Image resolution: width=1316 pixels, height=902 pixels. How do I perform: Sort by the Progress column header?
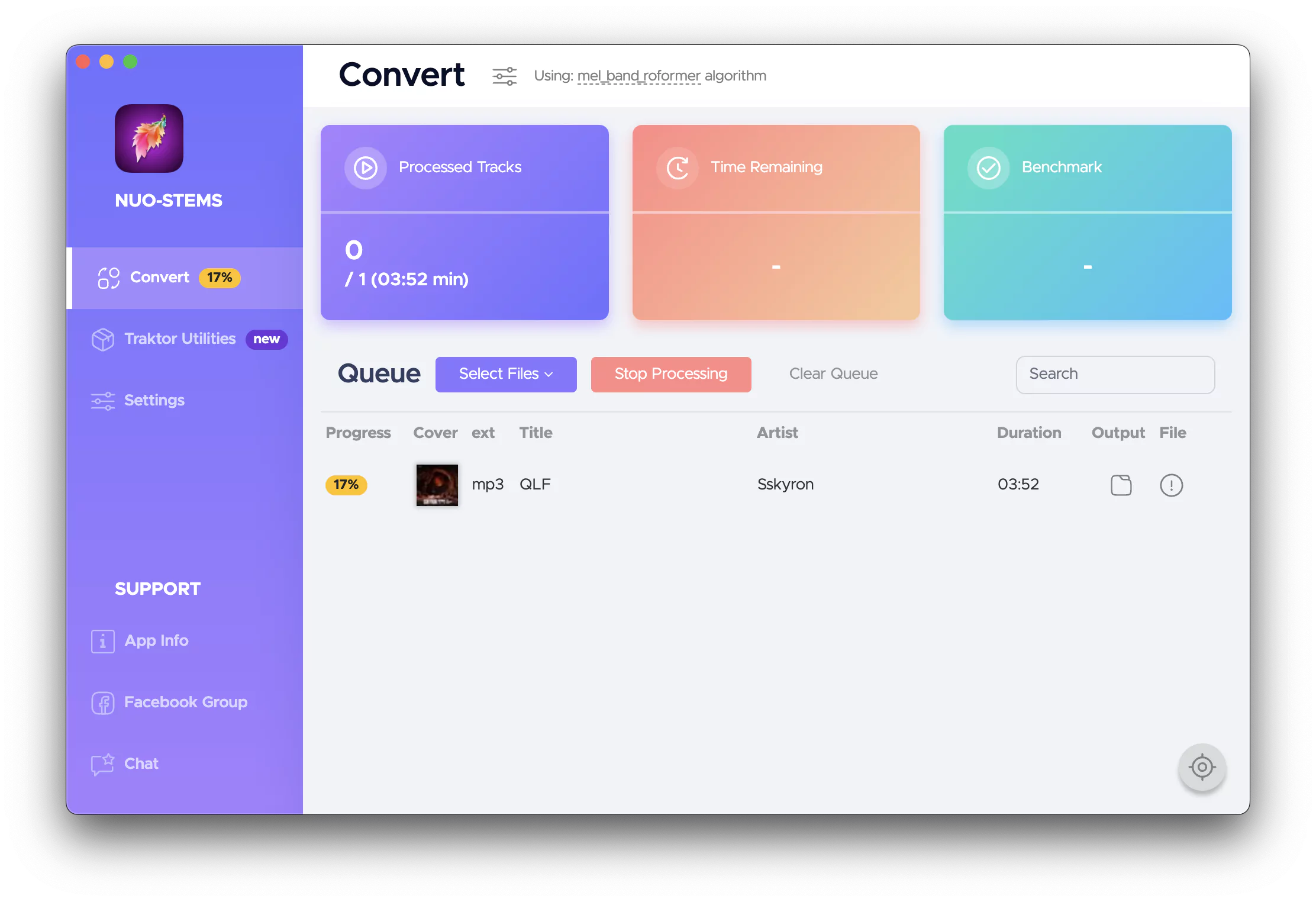click(x=358, y=433)
